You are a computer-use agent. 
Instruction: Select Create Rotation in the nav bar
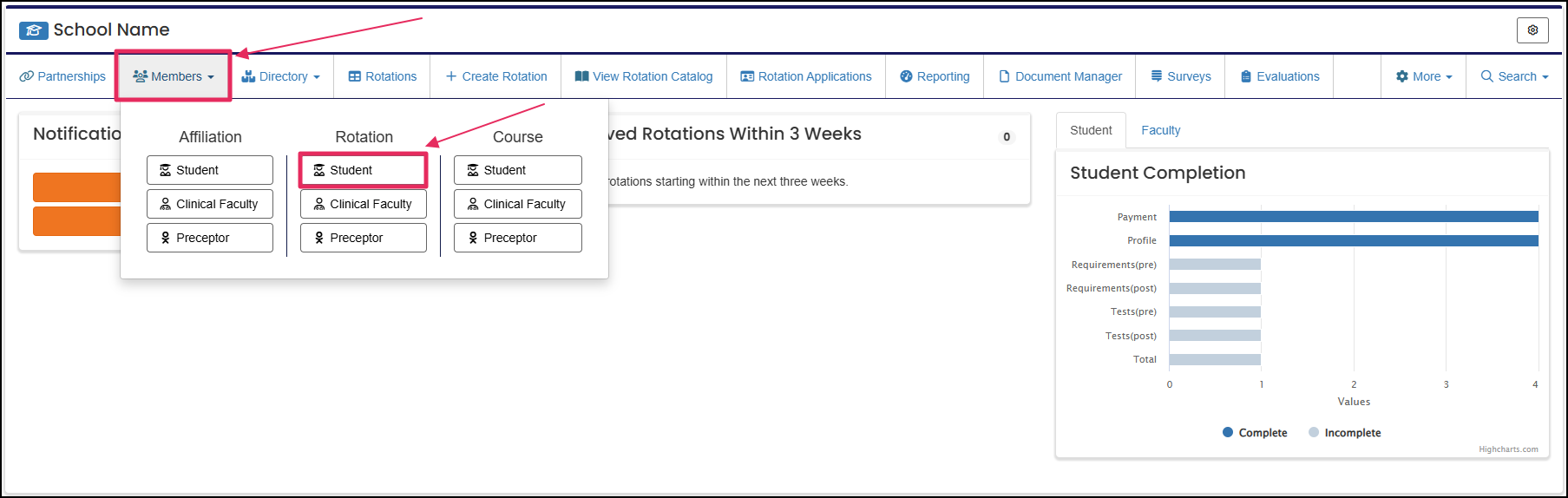[x=496, y=76]
